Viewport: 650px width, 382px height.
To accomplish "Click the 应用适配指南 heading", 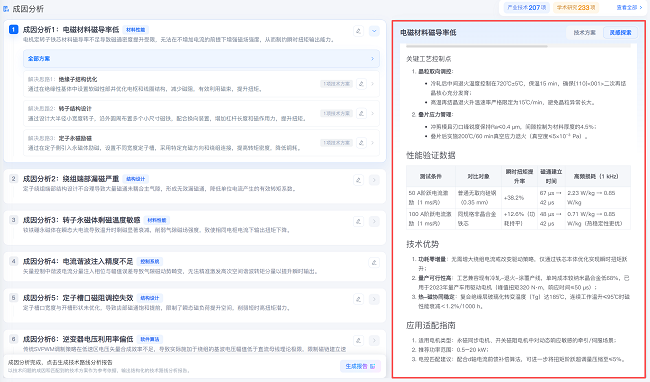I will (431, 325).
